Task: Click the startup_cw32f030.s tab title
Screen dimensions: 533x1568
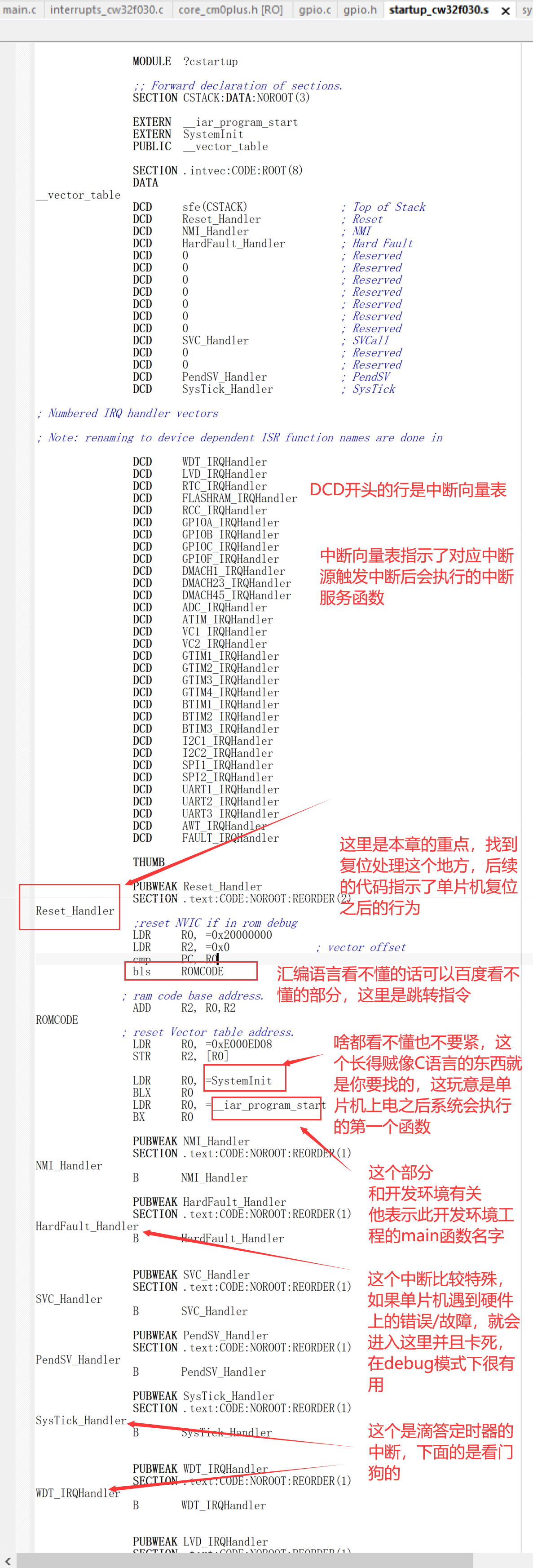Action: pyautogui.click(x=439, y=10)
